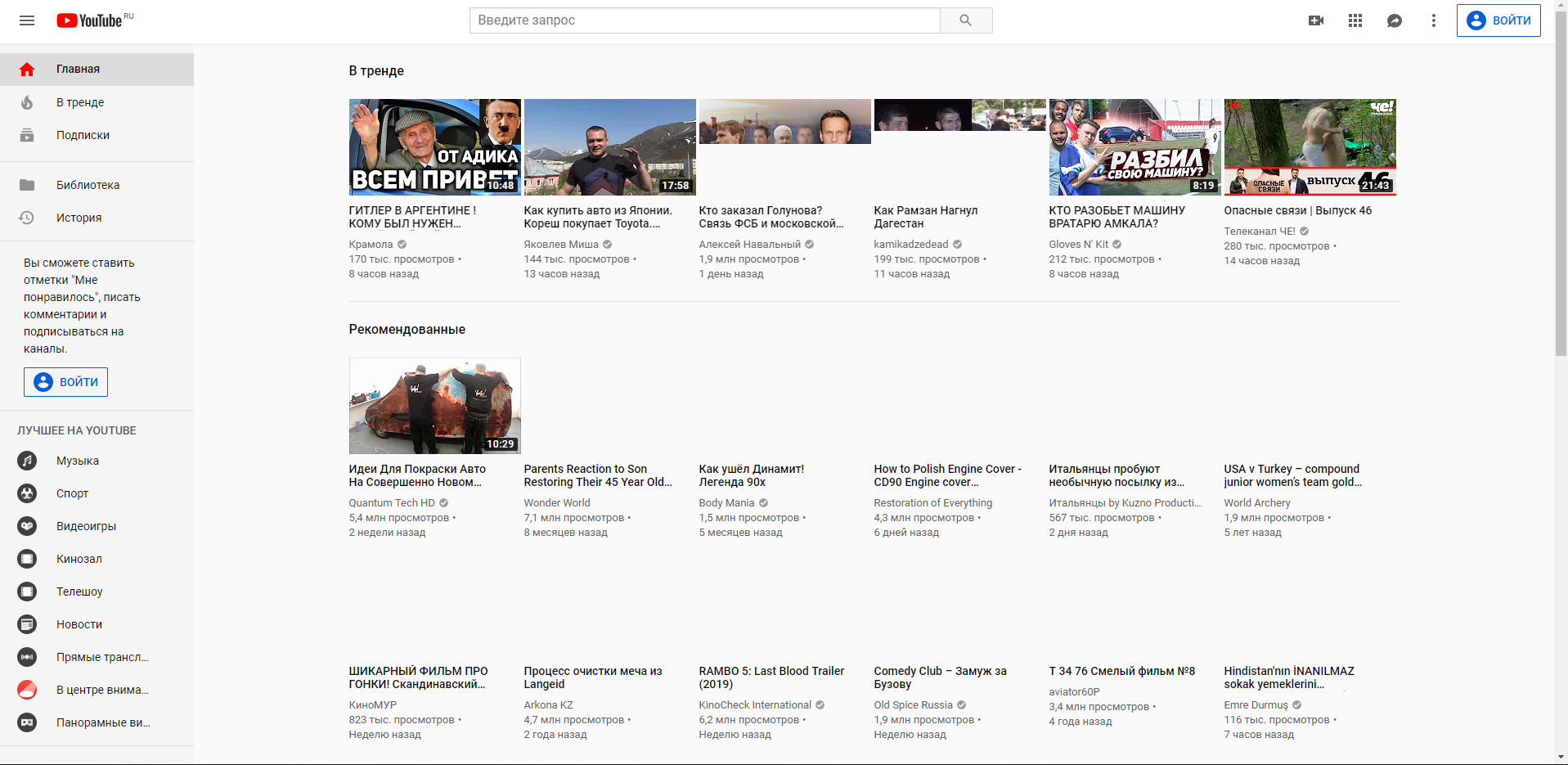Open video title Процесс очистки меча из Langeid
This screenshot has width=1568, height=765.
pyautogui.click(x=593, y=677)
